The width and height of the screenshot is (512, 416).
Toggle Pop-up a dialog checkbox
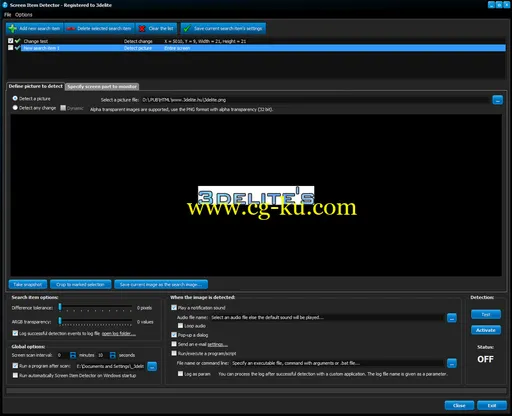(x=174, y=335)
